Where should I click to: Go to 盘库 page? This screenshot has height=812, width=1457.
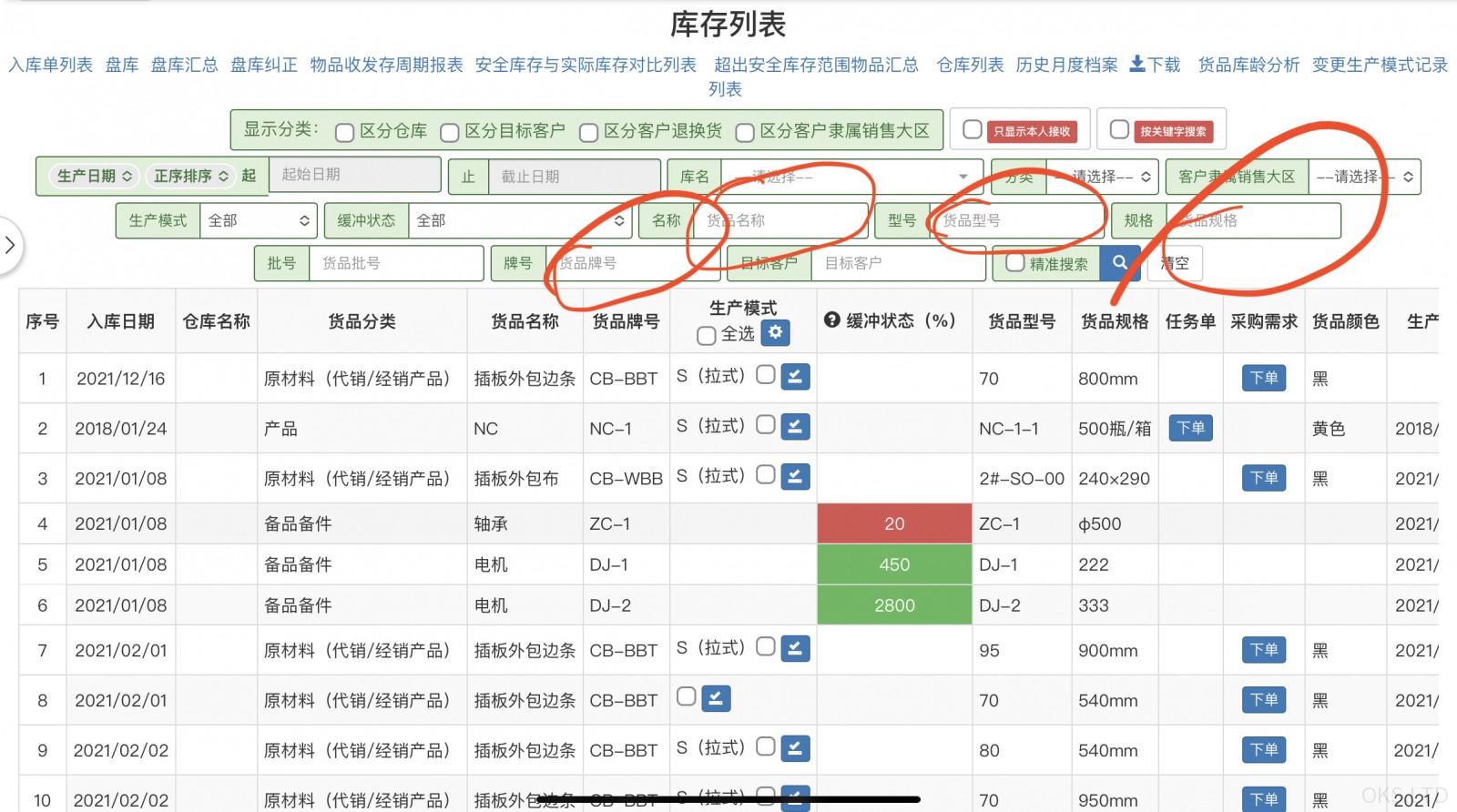[122, 65]
